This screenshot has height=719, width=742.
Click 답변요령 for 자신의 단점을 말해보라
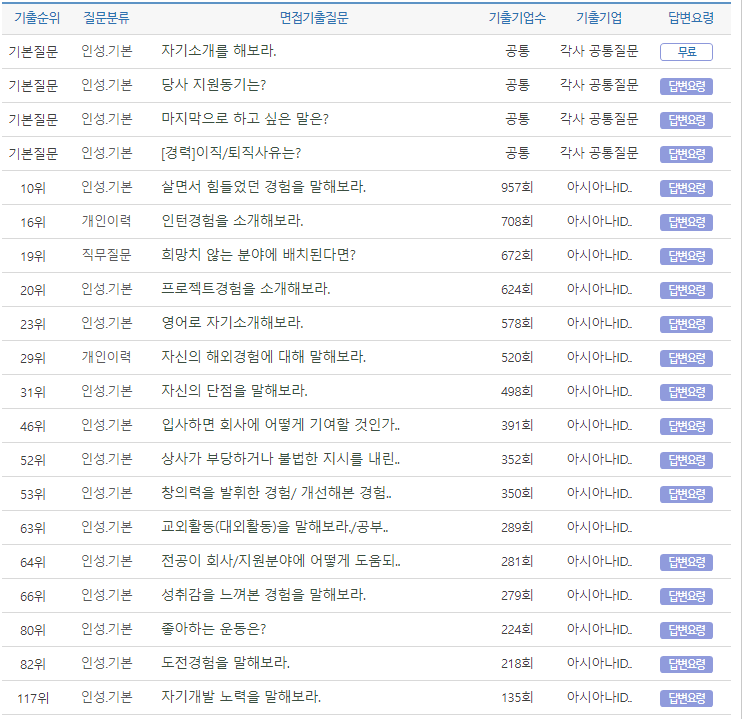pyautogui.click(x=686, y=392)
